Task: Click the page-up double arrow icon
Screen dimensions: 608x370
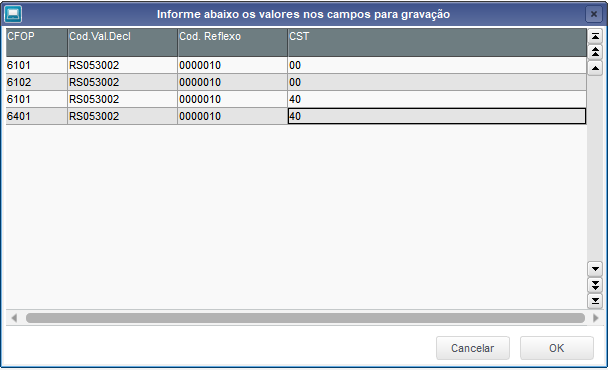Action: (x=595, y=52)
